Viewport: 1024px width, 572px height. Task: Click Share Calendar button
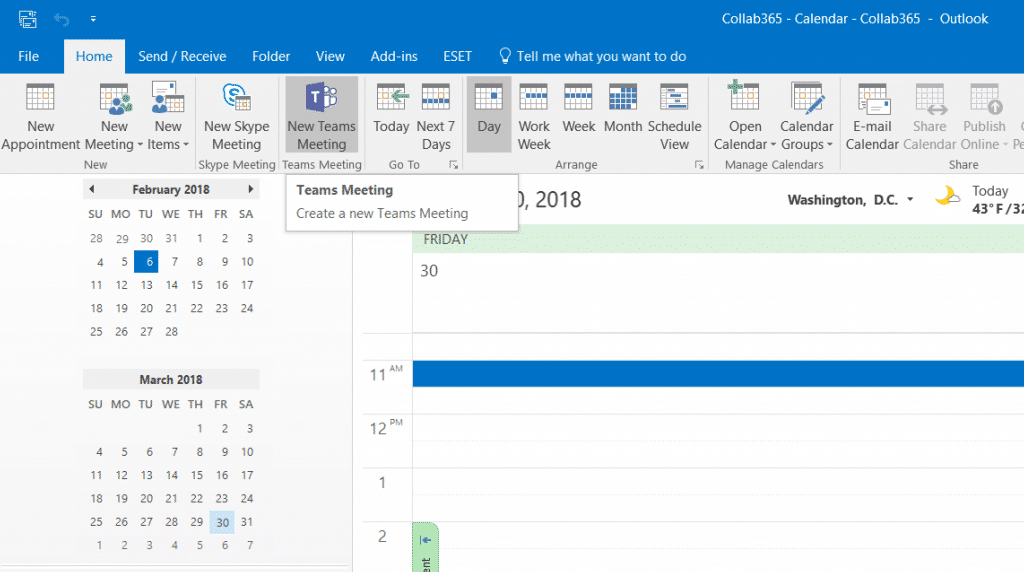[x=929, y=118]
